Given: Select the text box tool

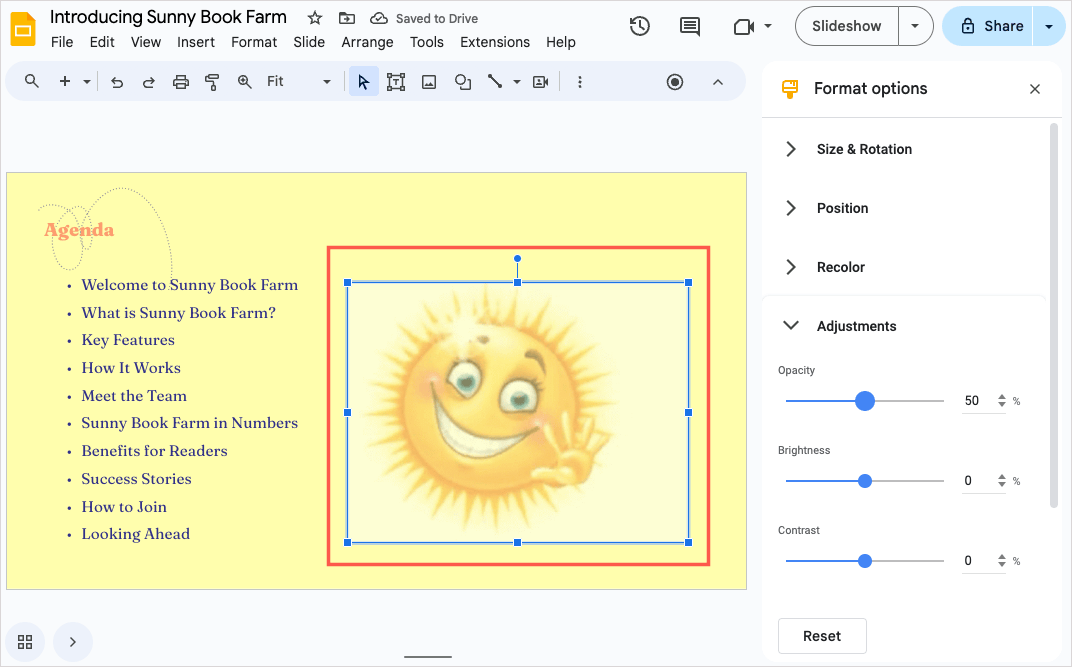Looking at the screenshot, I should pos(396,82).
